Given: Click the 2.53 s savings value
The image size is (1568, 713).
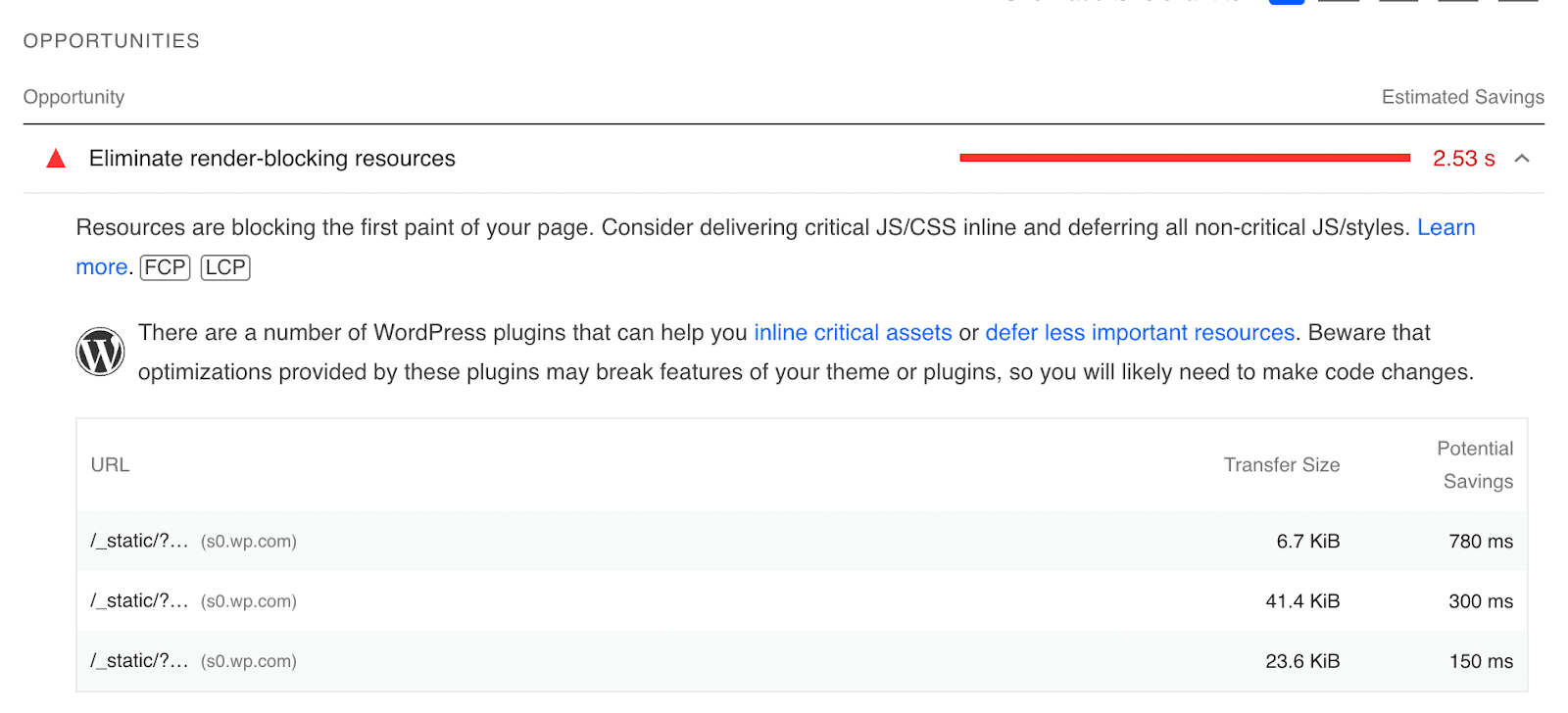Looking at the screenshot, I should click(x=1463, y=159).
